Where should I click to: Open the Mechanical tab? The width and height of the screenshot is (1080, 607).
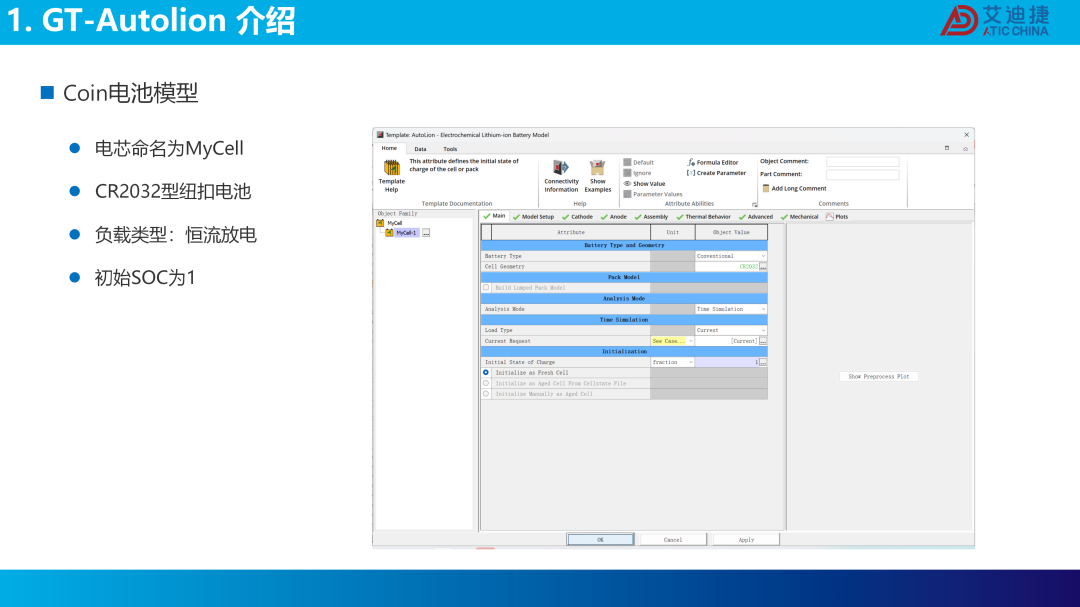799,217
